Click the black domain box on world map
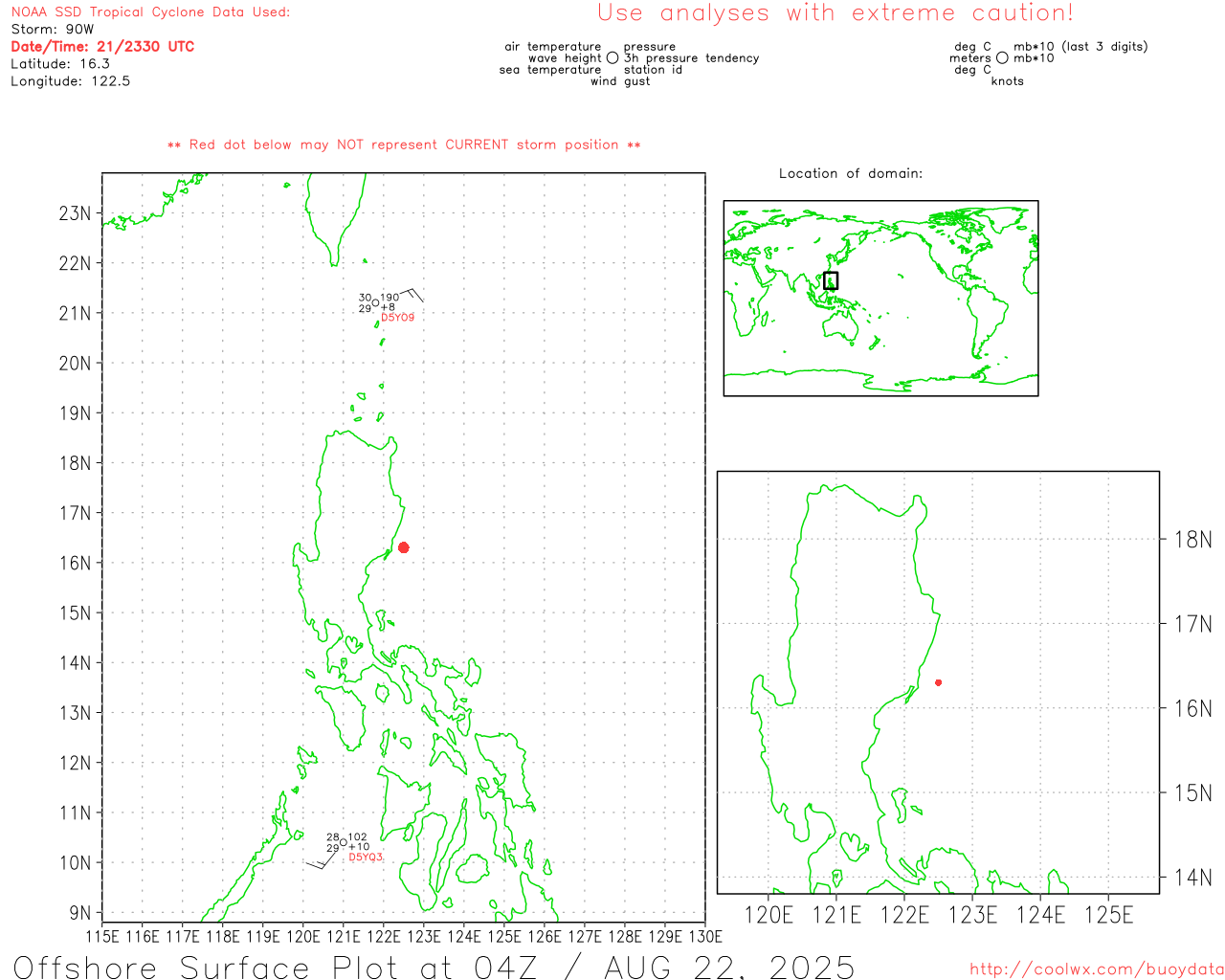Image resolution: width=1225 pixels, height=980 pixels. [x=831, y=280]
